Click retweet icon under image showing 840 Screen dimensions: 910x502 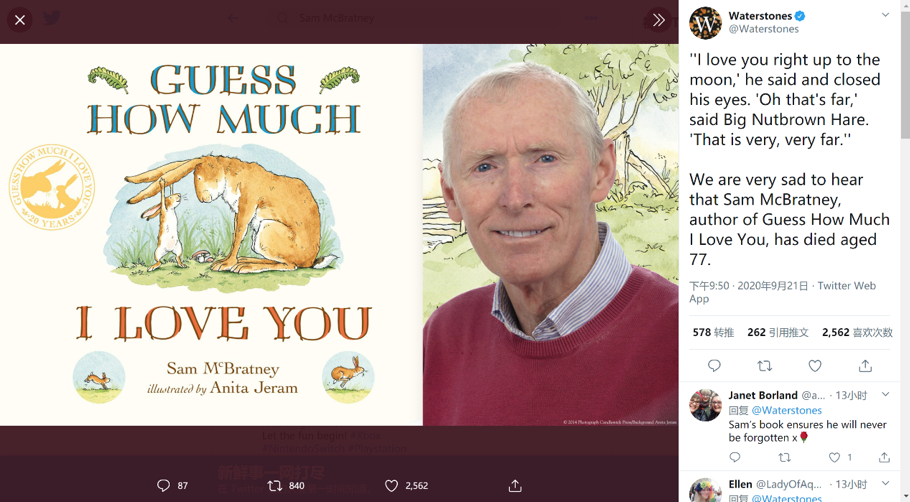tap(275, 485)
